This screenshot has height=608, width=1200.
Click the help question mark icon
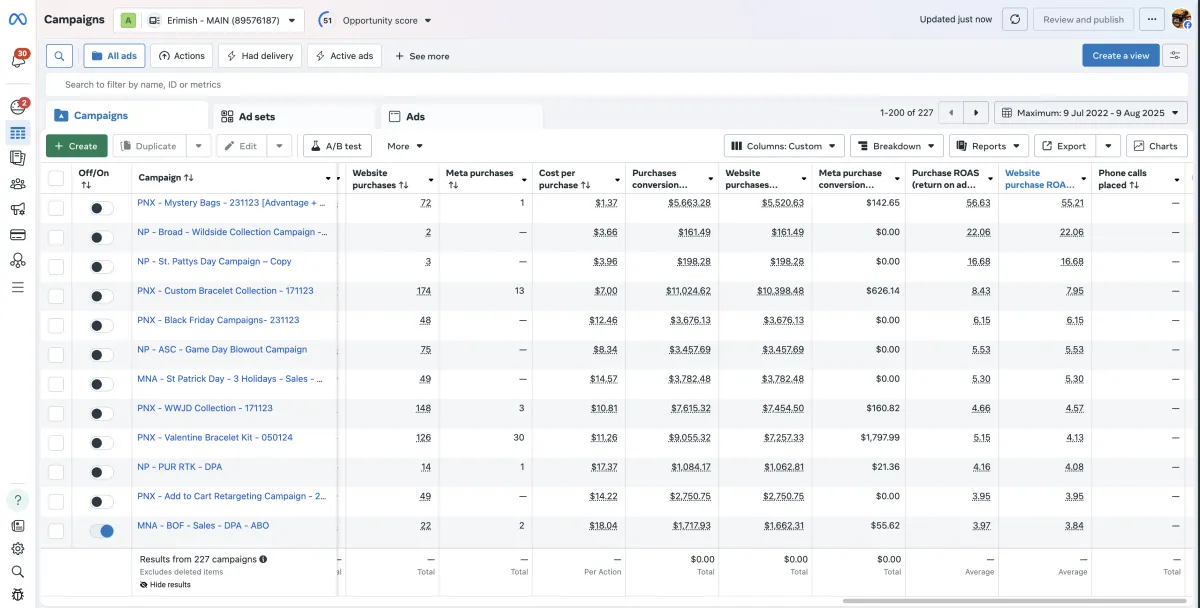coord(18,500)
